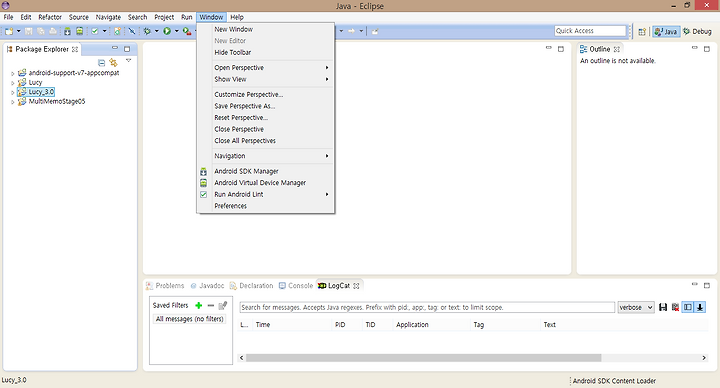
Task: Click the edit filter icon in Saved Filters
Action: tap(223, 305)
